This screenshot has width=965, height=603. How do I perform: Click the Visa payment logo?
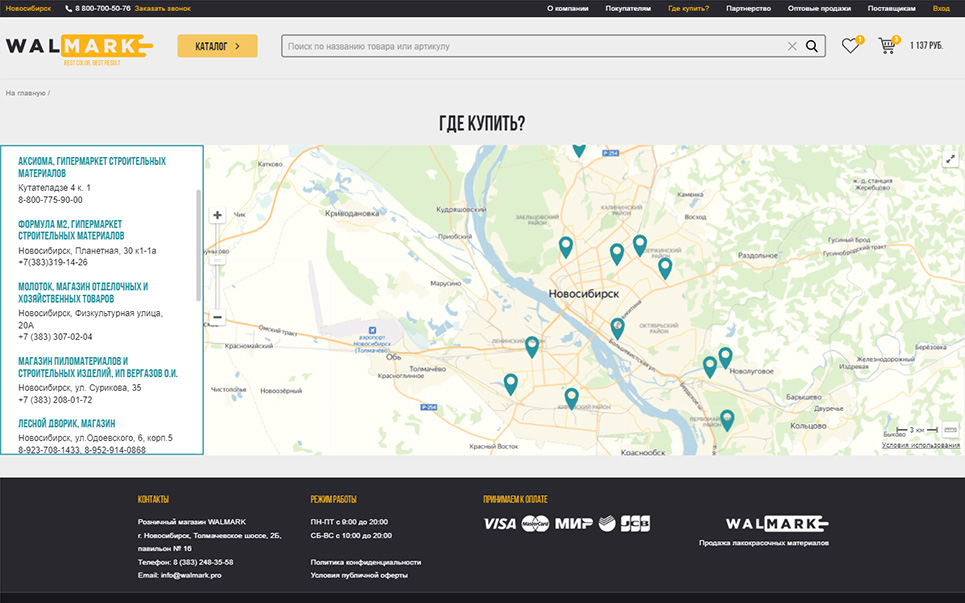(x=500, y=524)
